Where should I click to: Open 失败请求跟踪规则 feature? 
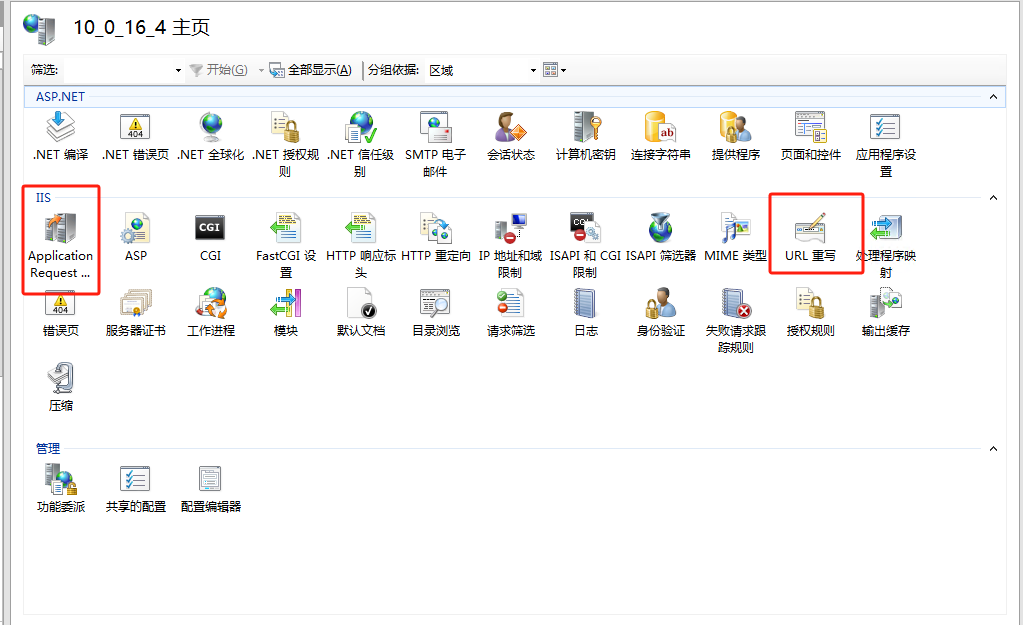pos(735,321)
